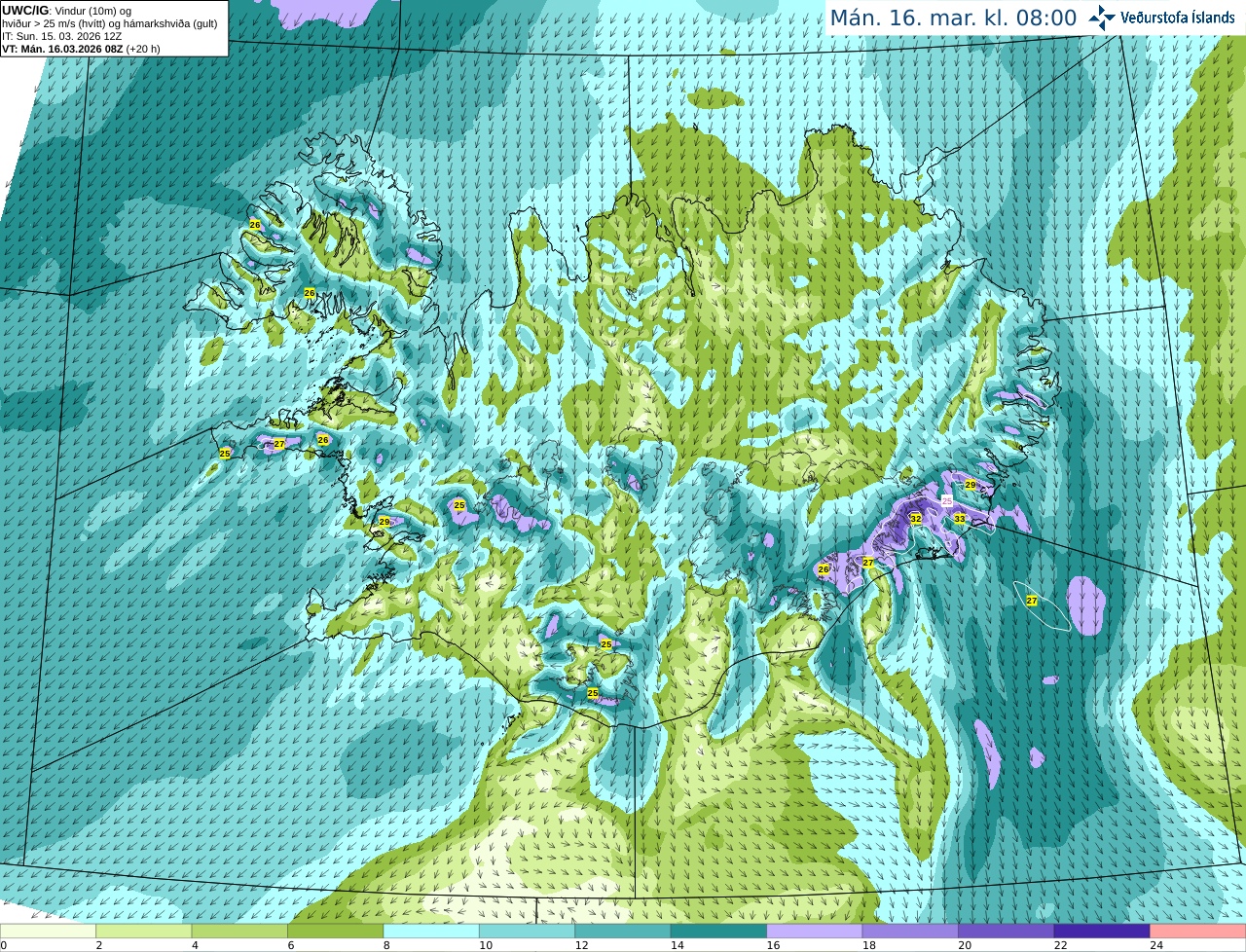This screenshot has height=952, width=1246.
Task: Pick the 22–24 m/s dark indigo legend swatch
Action: (x=1102, y=931)
